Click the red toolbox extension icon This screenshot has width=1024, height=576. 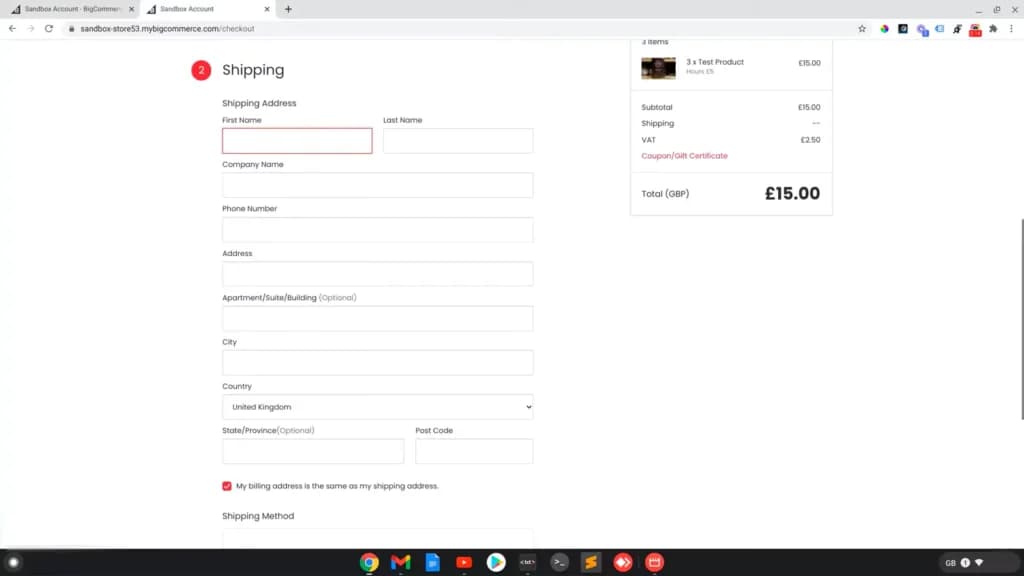coord(975,30)
